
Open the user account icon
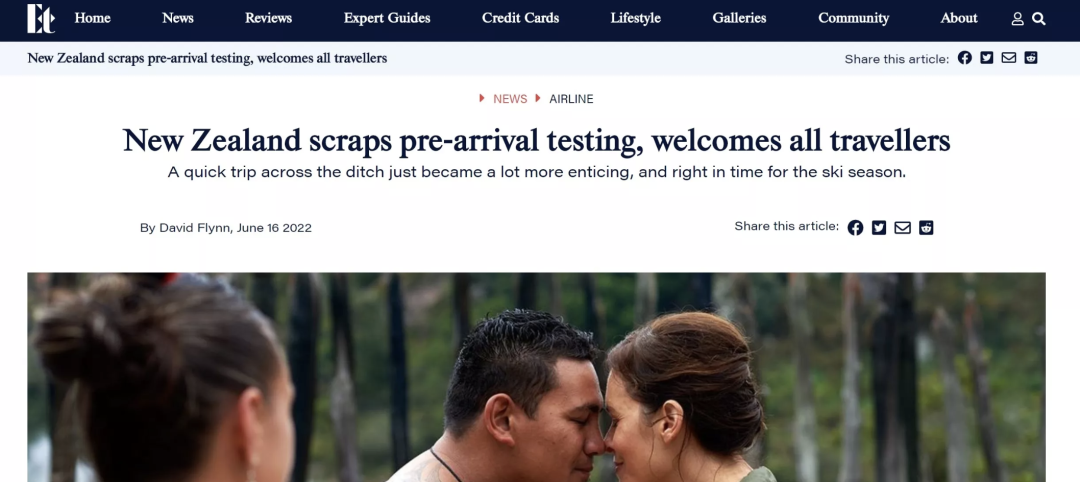pyautogui.click(x=1017, y=19)
